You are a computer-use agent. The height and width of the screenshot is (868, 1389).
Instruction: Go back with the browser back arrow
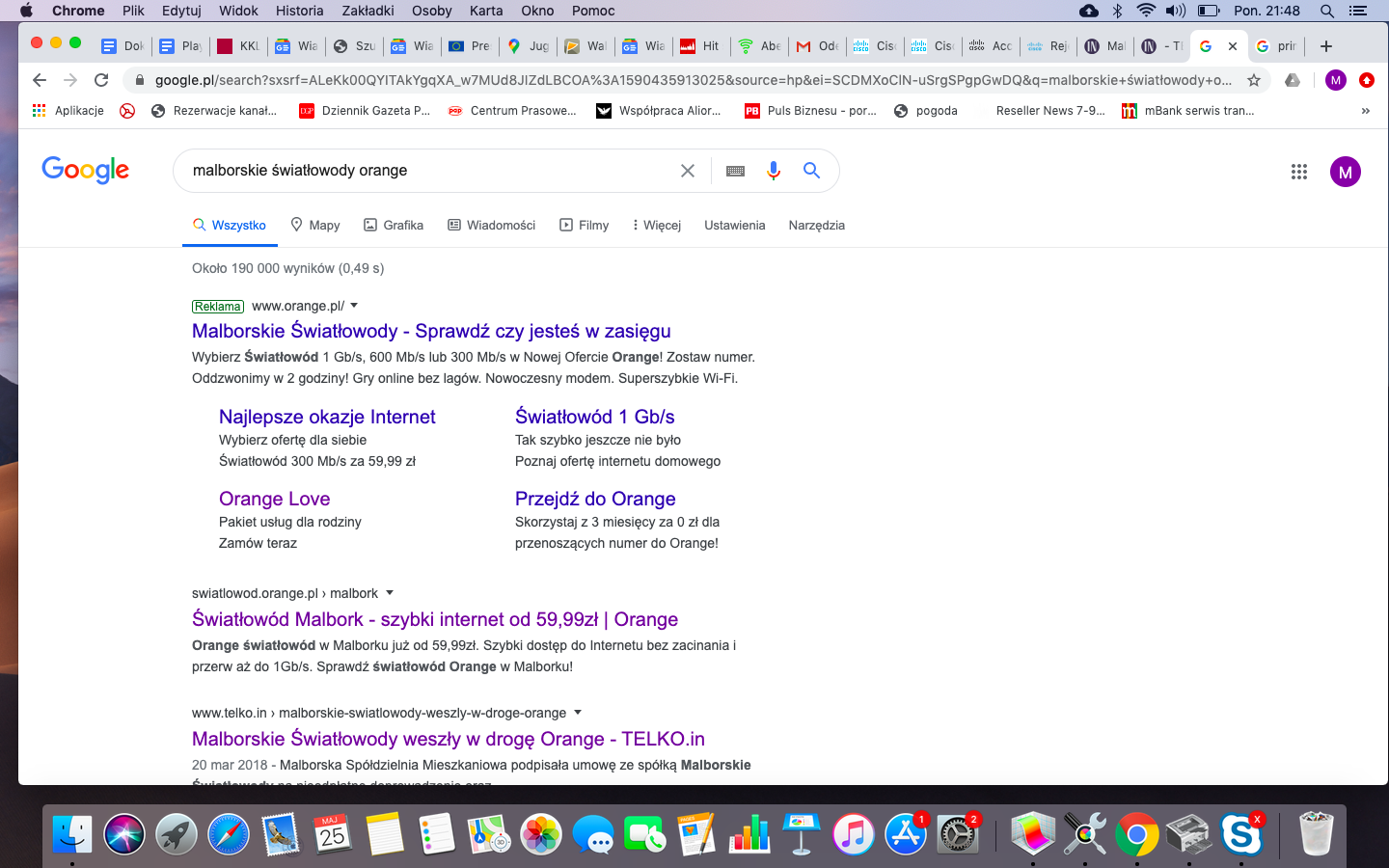click(39, 80)
